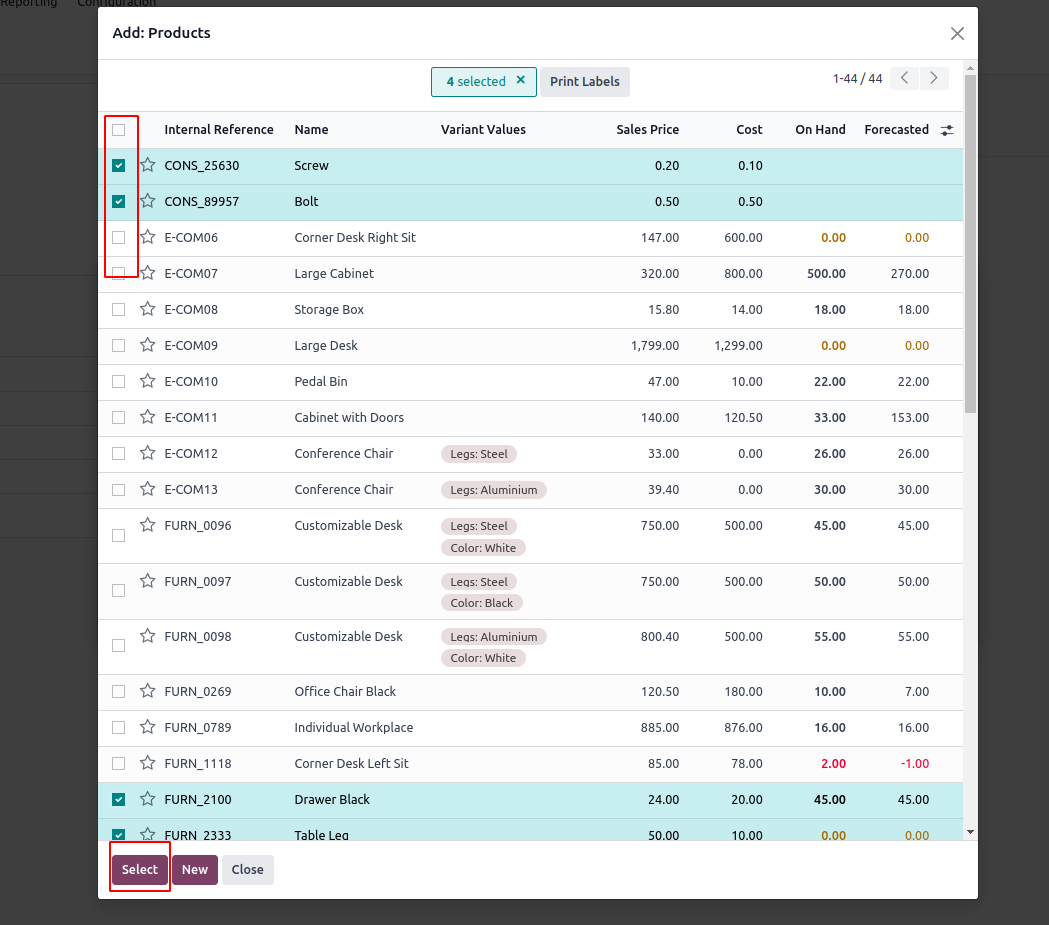The height and width of the screenshot is (925, 1049).
Task: Uncheck the Screw row checkbox
Action: (x=118, y=165)
